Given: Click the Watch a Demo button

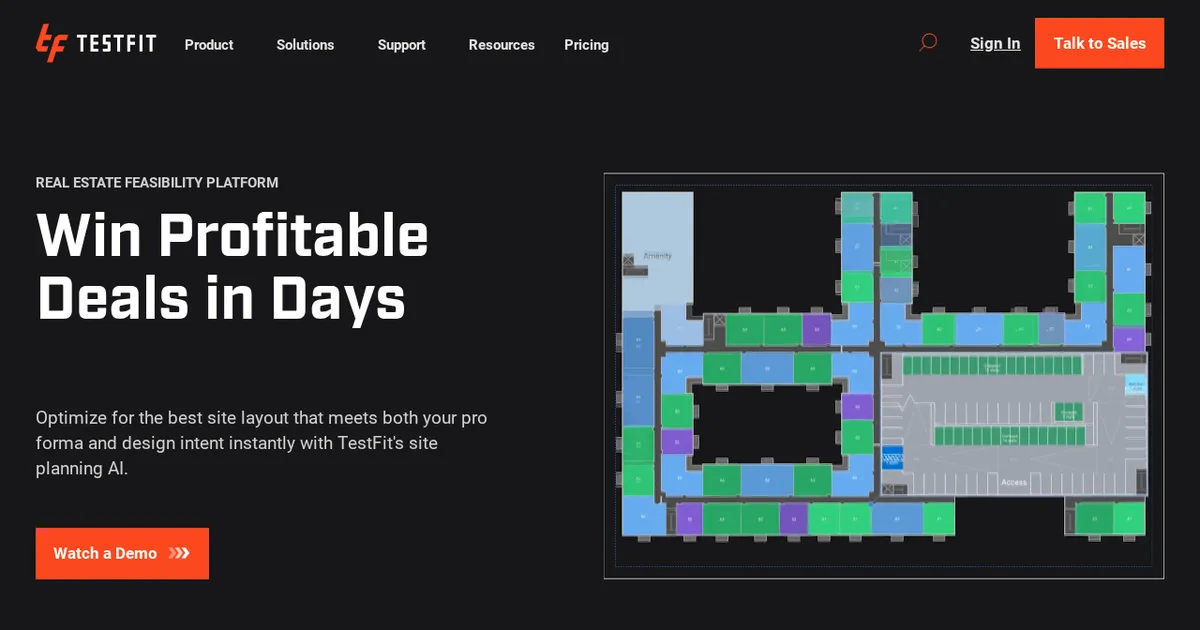Looking at the screenshot, I should click(122, 553).
